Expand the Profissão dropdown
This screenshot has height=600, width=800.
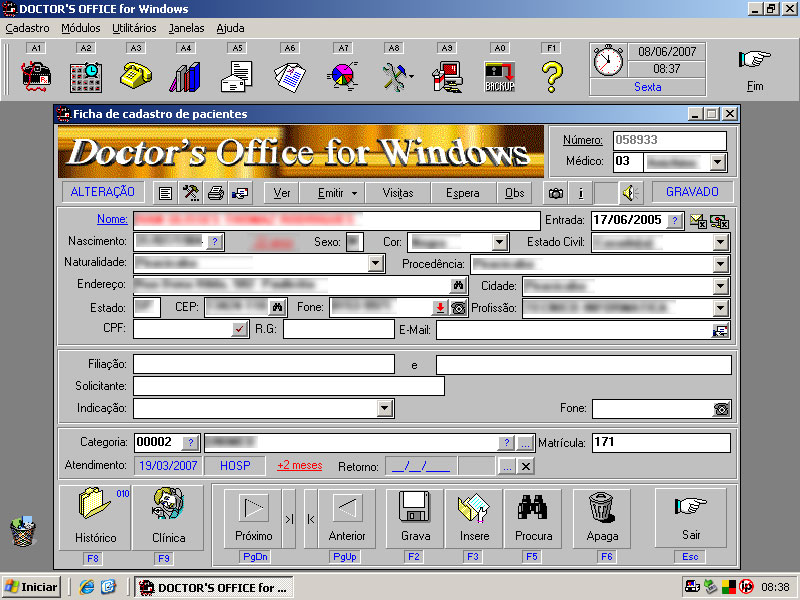pos(720,308)
